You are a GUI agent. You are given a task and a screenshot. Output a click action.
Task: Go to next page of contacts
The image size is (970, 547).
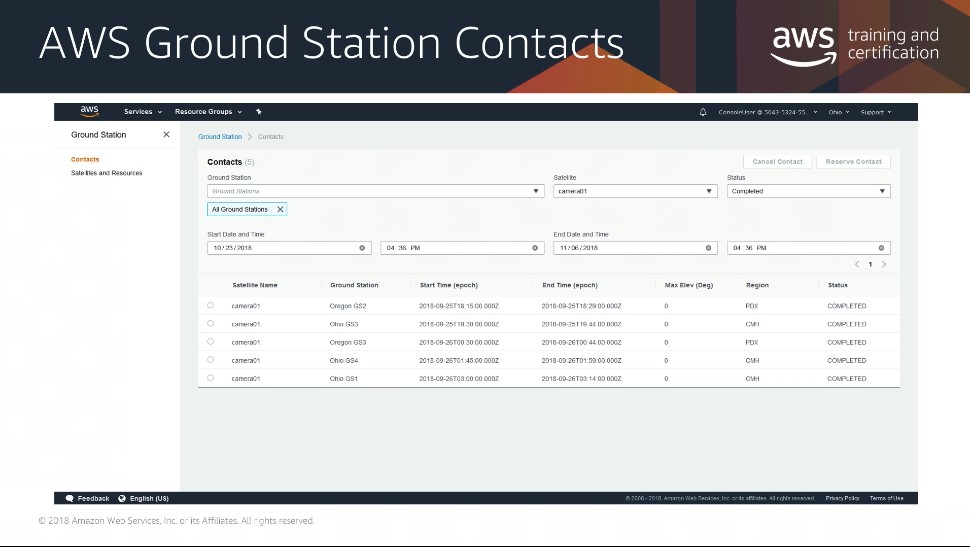tap(884, 264)
